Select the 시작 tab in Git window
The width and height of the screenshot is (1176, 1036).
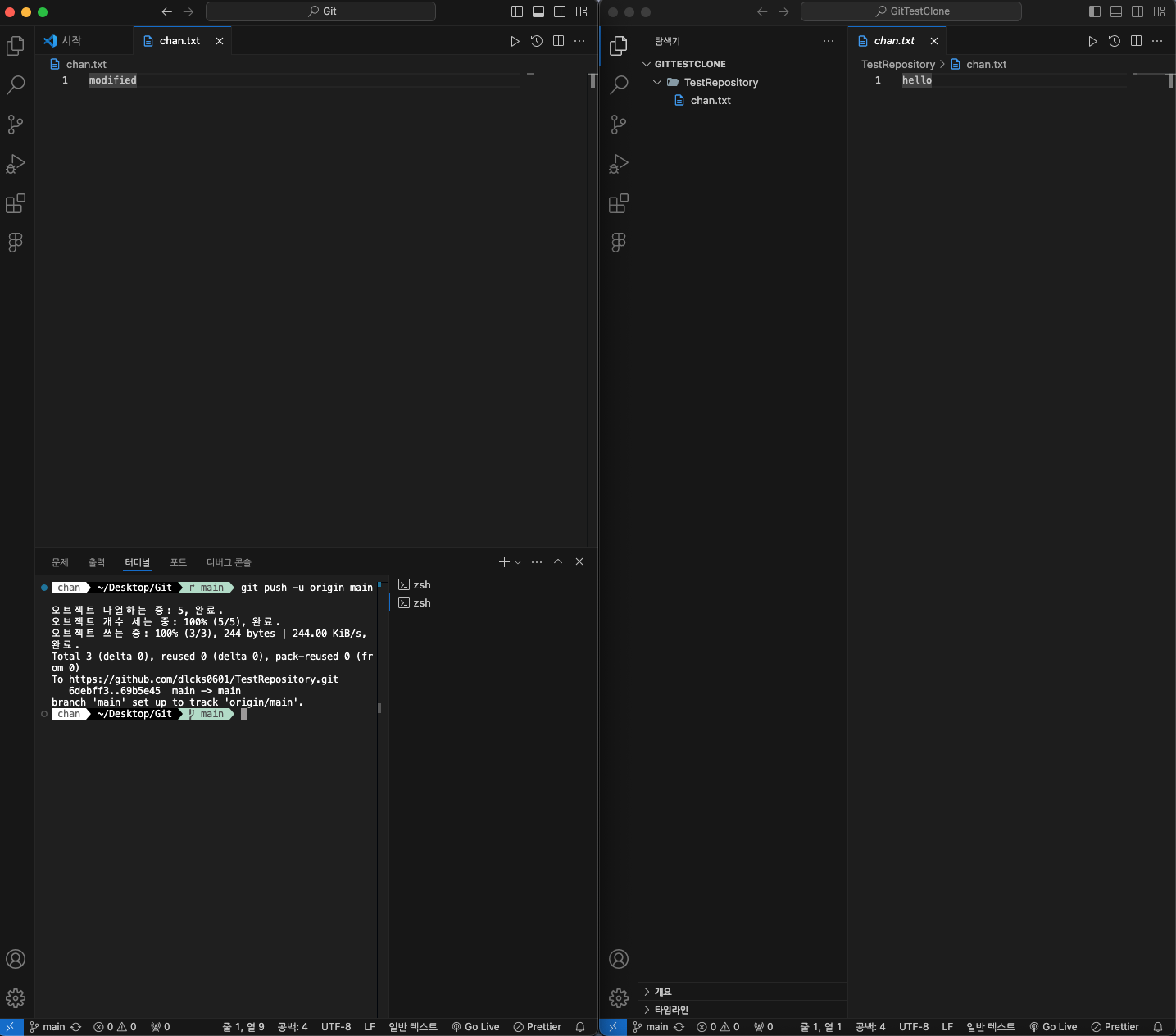pyautogui.click(x=84, y=41)
